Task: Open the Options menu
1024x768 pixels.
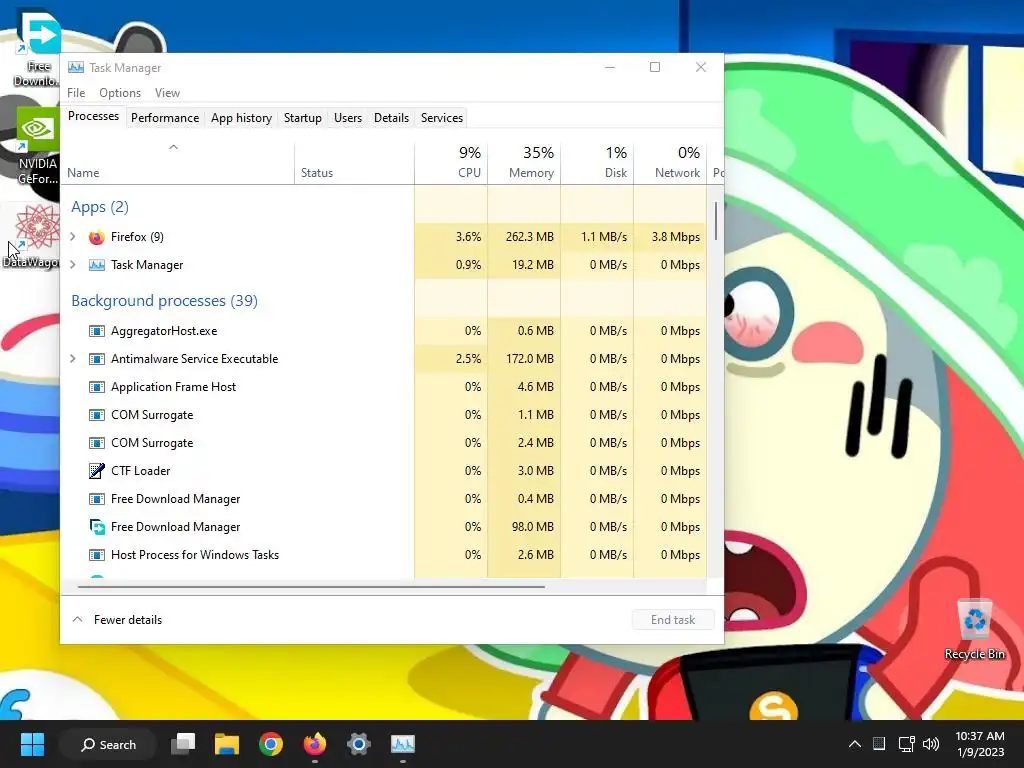Action: pos(120,93)
